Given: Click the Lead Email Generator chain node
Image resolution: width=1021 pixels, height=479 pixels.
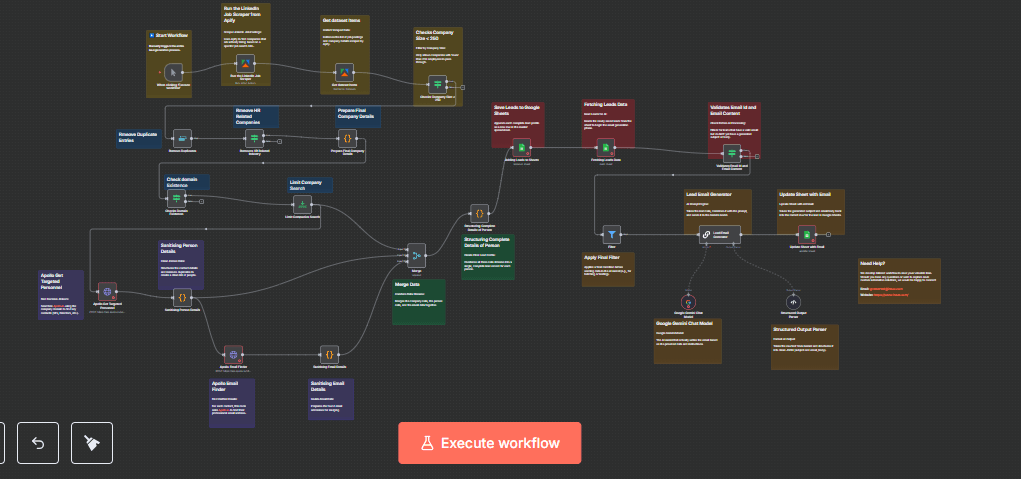Looking at the screenshot, I should (720, 234).
